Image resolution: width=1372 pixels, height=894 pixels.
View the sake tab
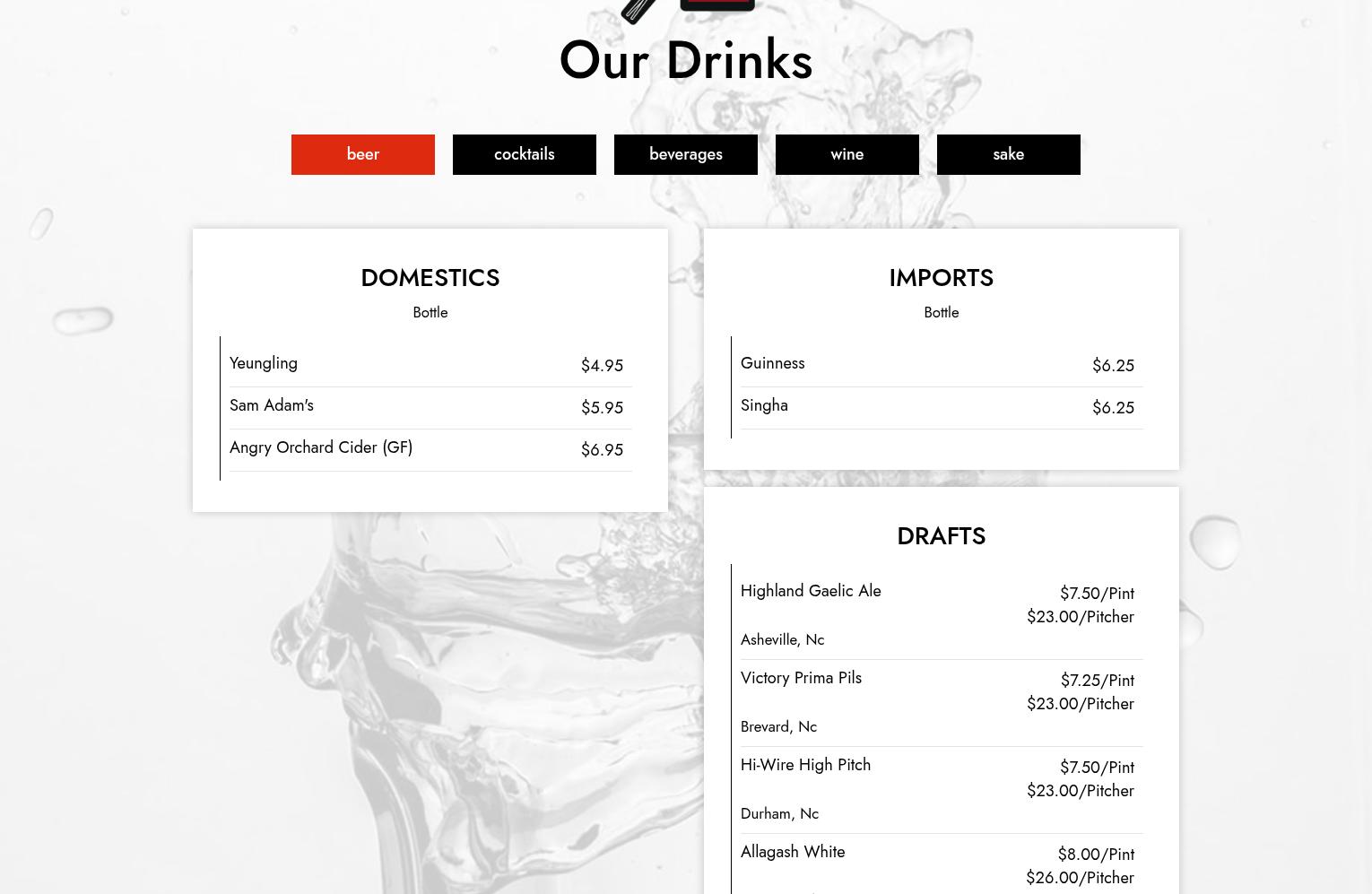tap(1009, 154)
